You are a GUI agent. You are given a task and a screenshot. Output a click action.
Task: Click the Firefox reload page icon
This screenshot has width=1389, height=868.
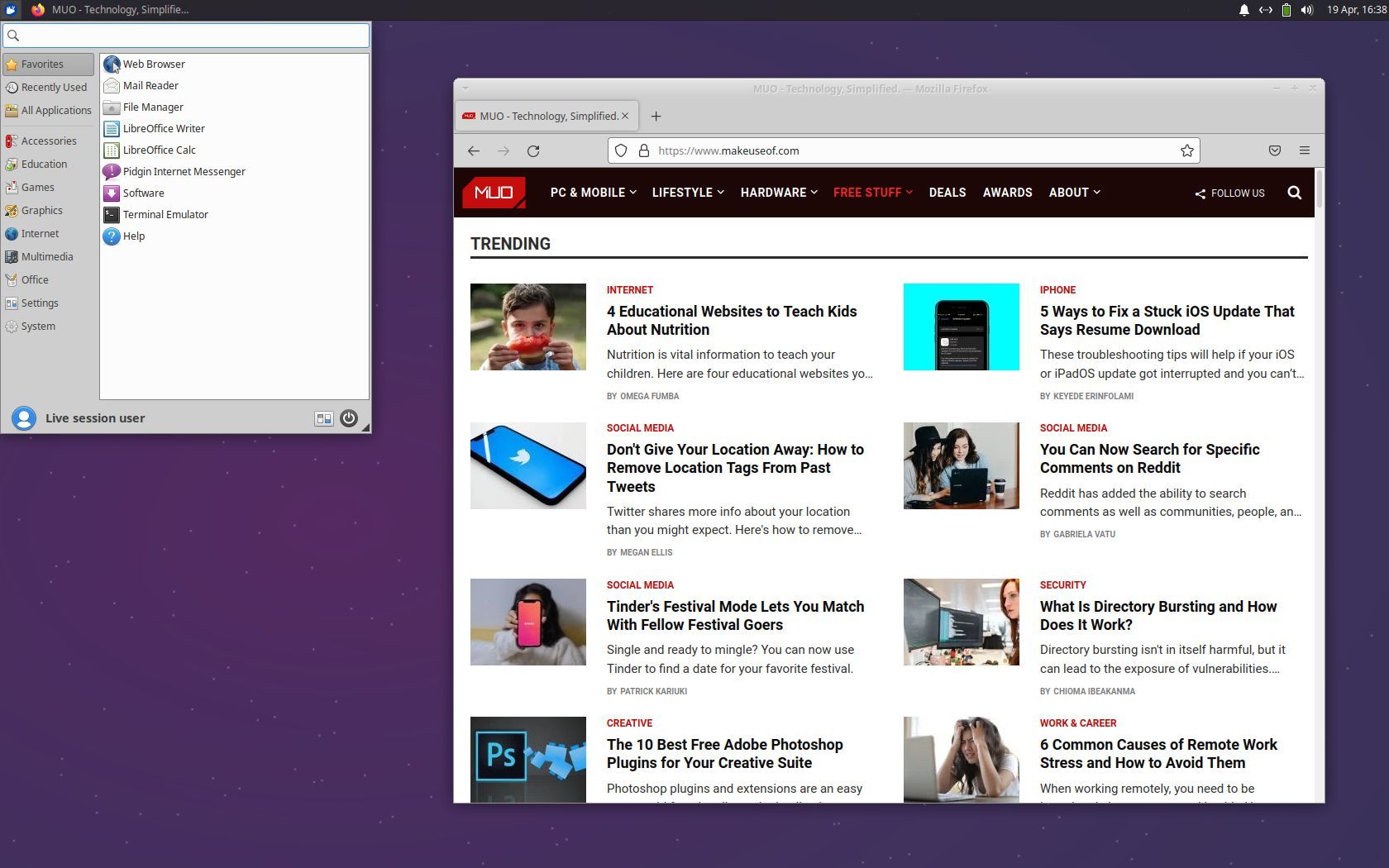(x=533, y=150)
